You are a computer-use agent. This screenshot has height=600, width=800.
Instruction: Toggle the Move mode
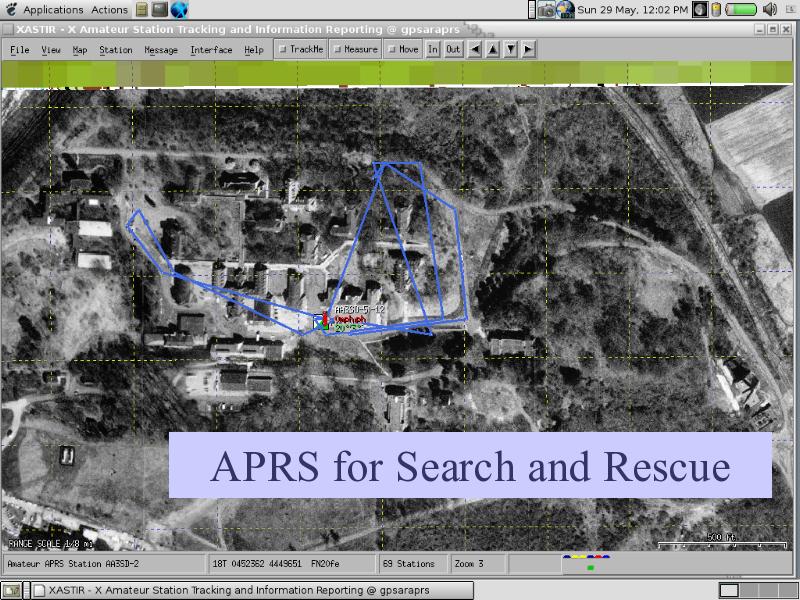click(403, 49)
